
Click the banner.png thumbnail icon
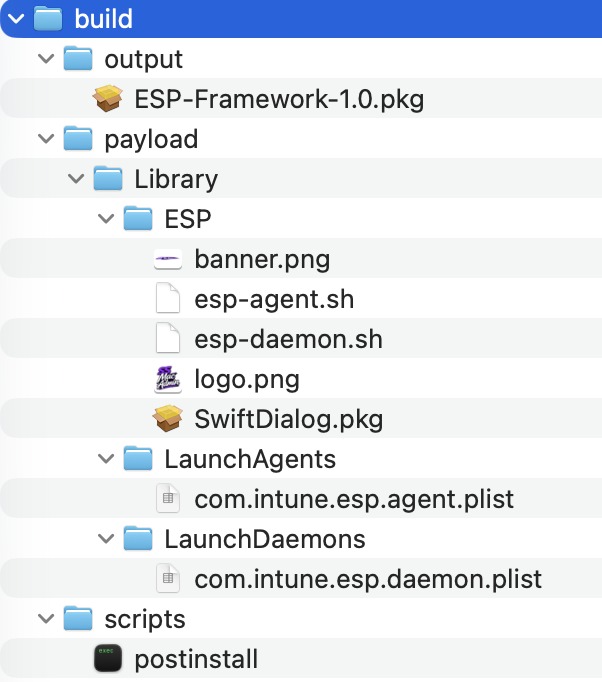coord(168,260)
